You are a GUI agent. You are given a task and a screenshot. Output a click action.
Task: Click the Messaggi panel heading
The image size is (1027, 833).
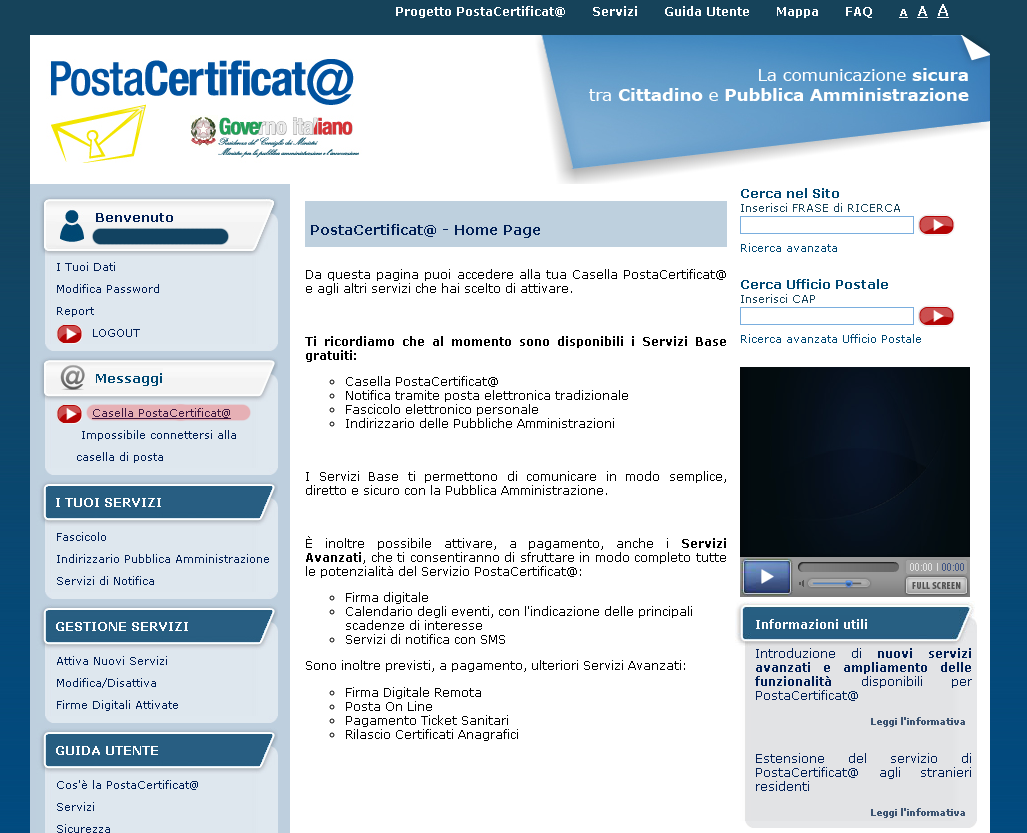[128, 379]
